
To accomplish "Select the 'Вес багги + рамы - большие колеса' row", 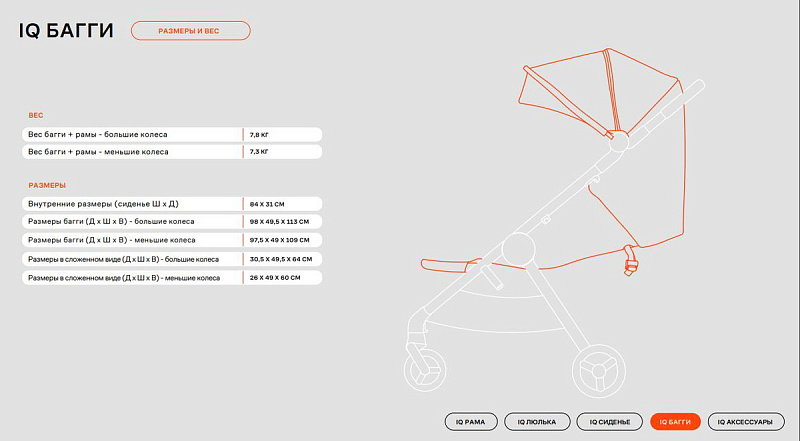I will click(x=130, y=134).
